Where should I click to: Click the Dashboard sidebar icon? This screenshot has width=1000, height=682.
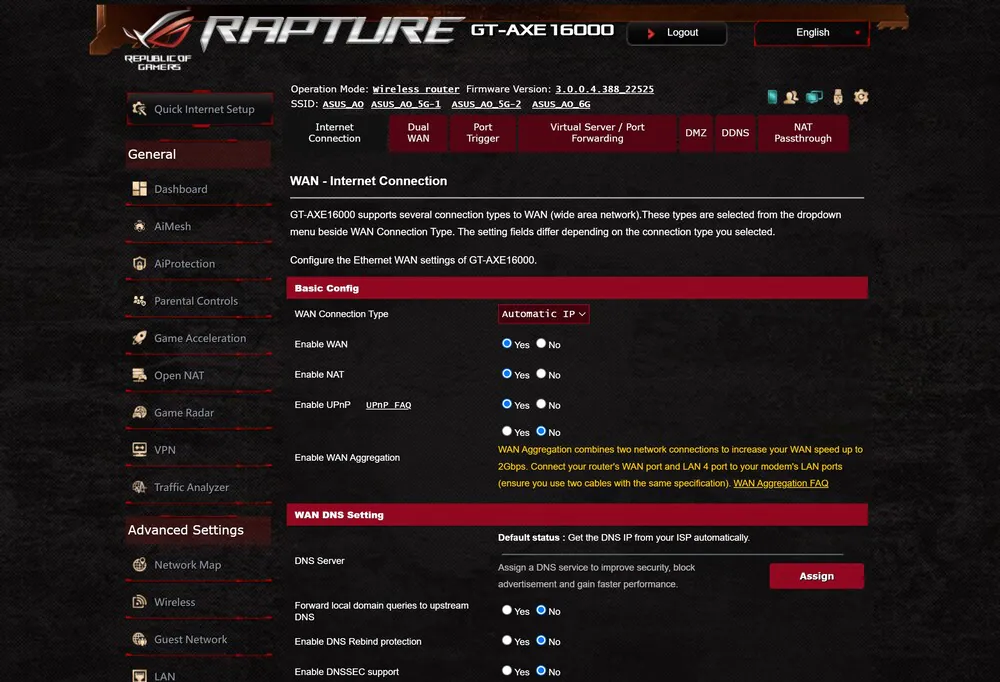pos(139,189)
